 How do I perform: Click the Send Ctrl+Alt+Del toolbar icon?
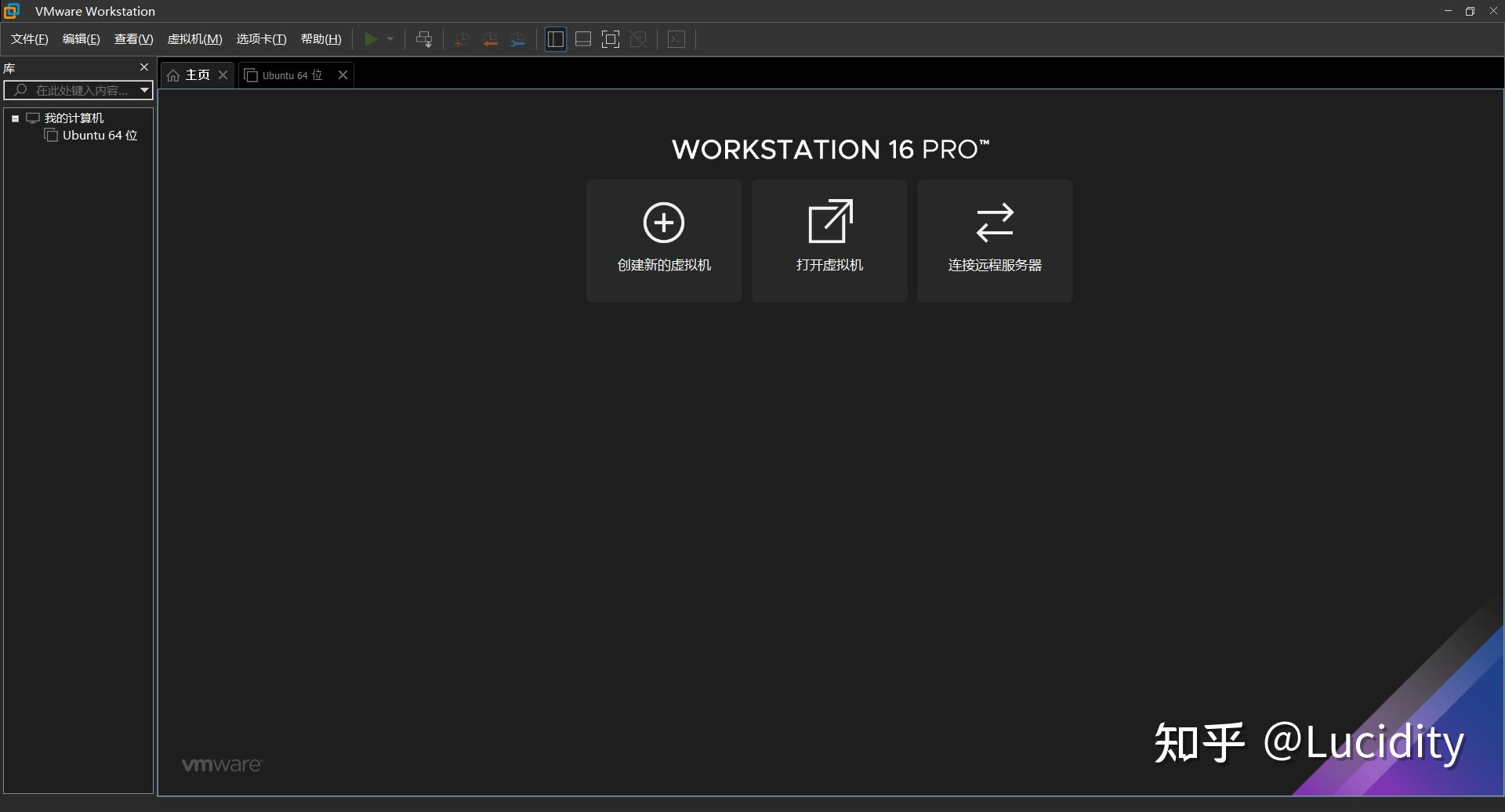424,39
